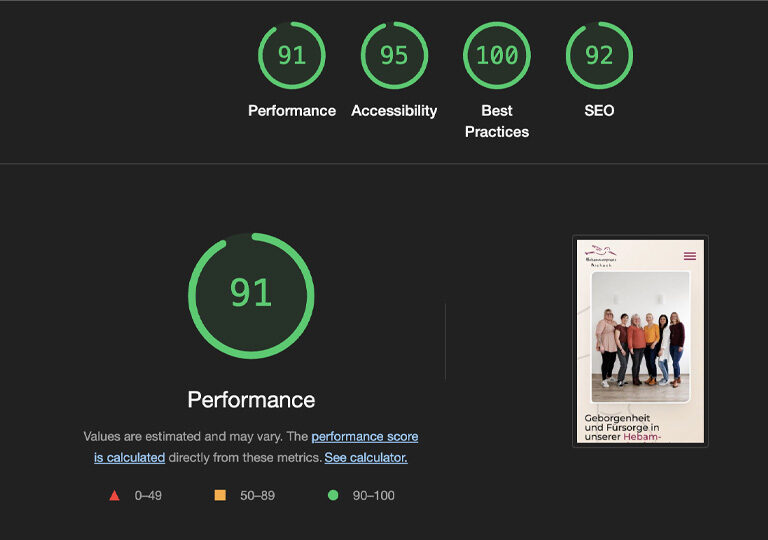Click the red triangle legend icon
The height and width of the screenshot is (540, 768).
pos(114,495)
